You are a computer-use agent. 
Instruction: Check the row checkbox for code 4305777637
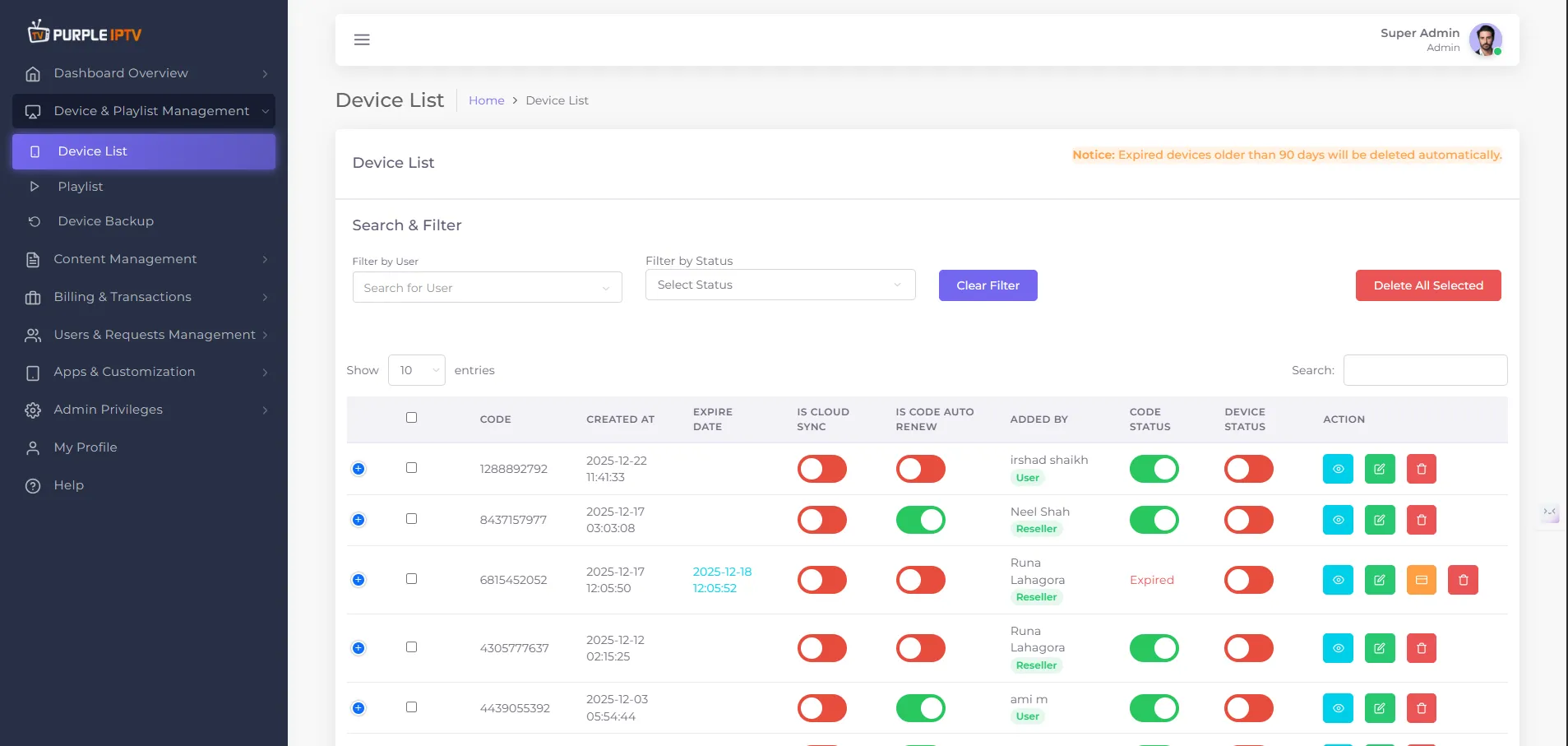[x=411, y=647]
